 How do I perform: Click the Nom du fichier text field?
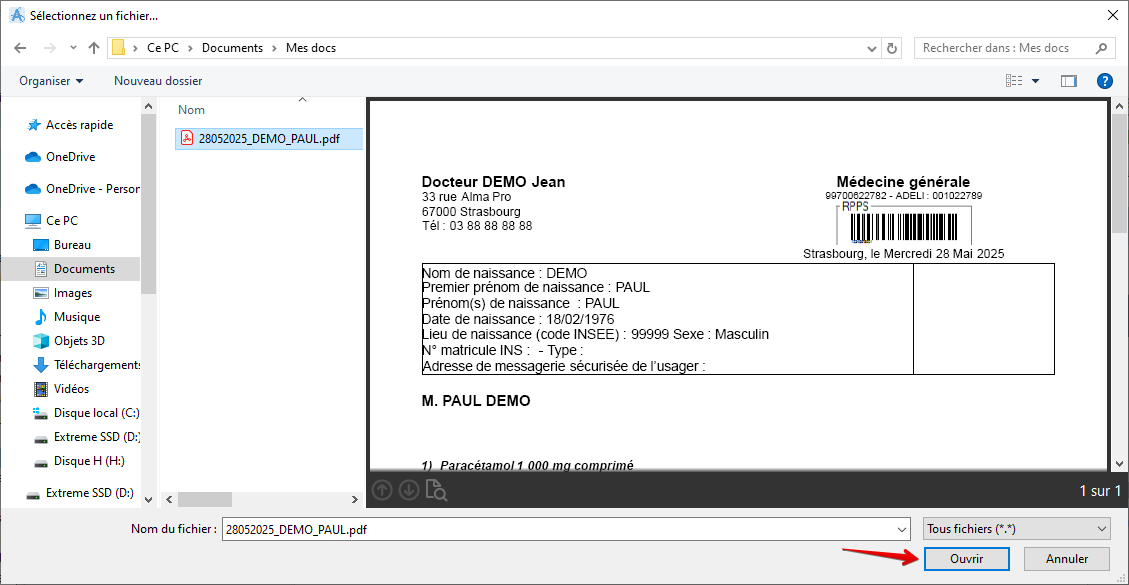560,529
